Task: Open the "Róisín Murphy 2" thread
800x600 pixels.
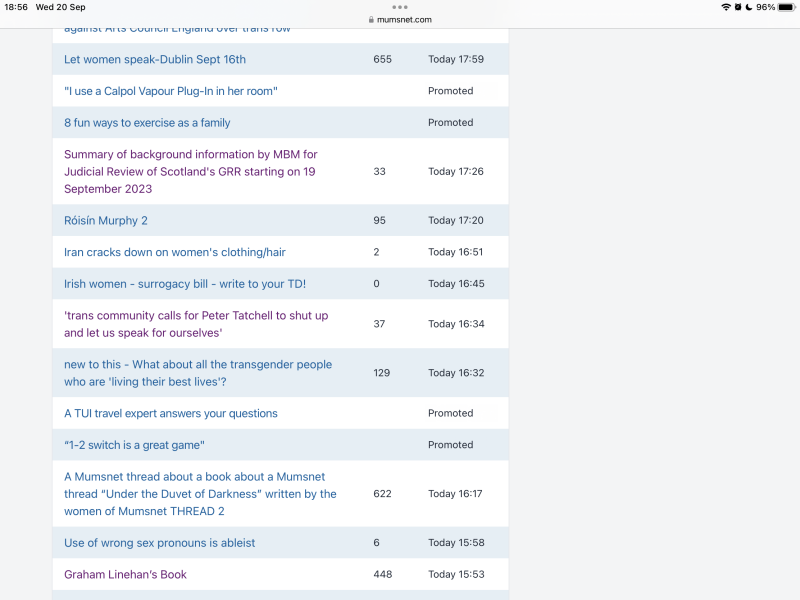Action: point(106,220)
